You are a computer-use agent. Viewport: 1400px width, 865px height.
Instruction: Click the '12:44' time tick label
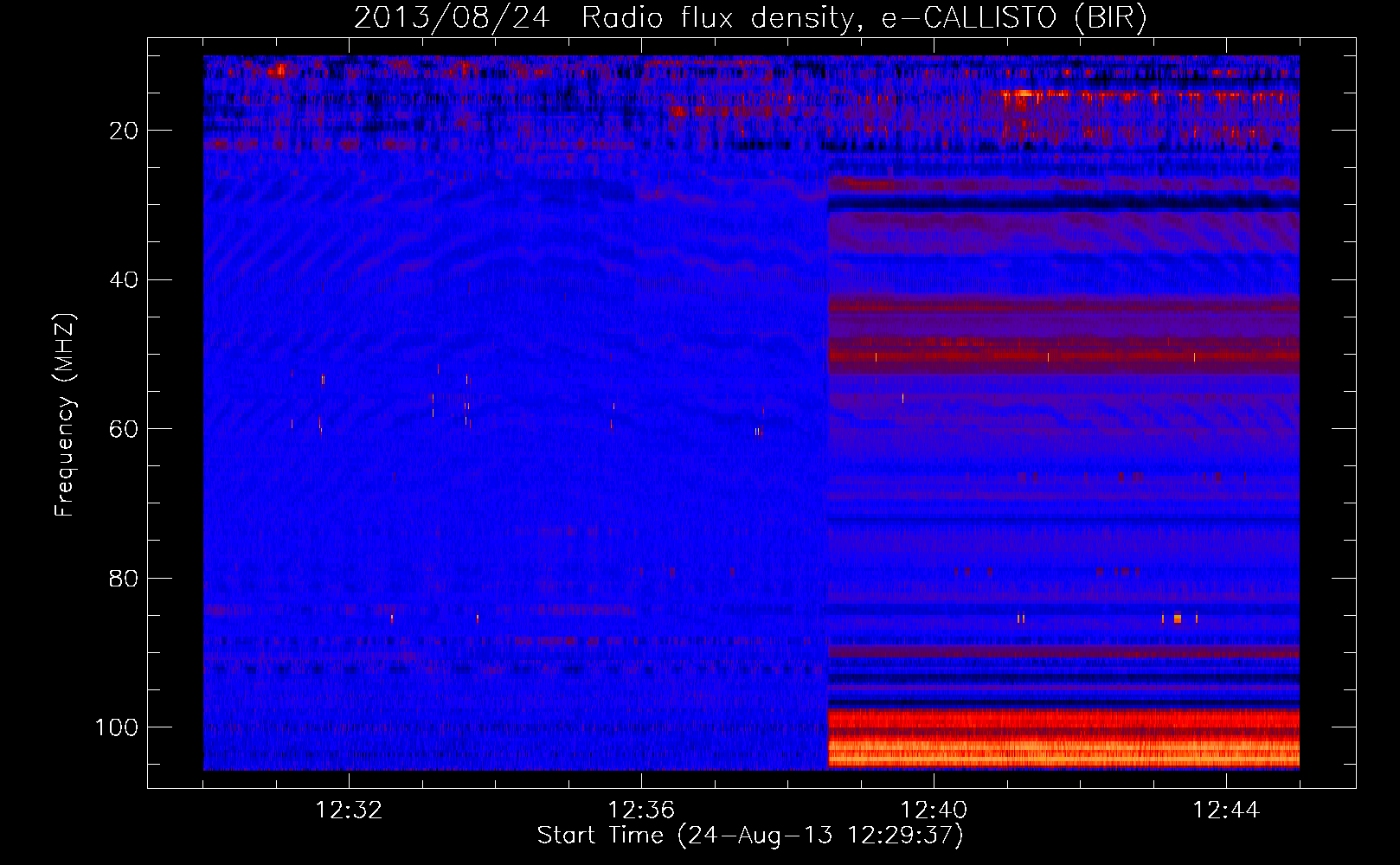click(1226, 811)
